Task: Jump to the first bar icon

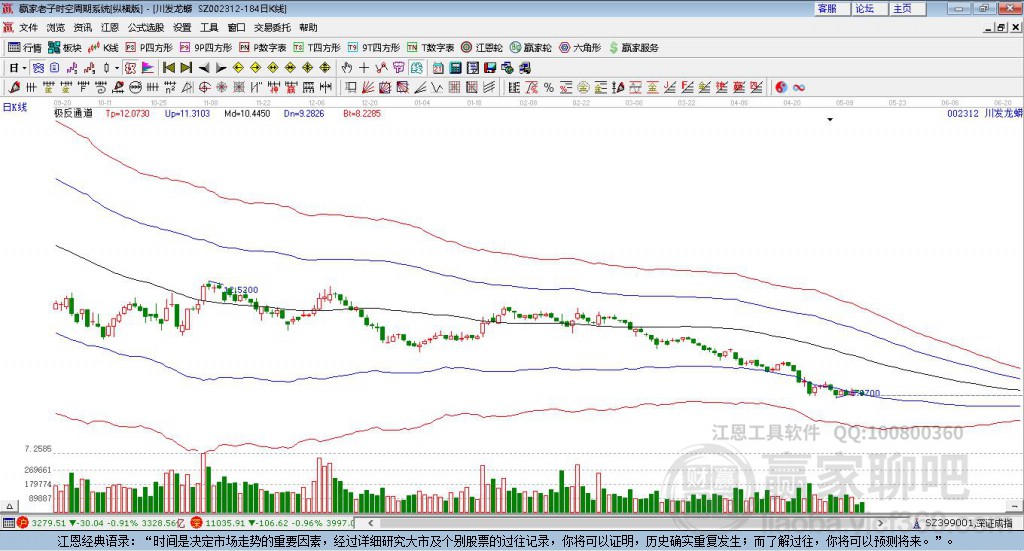Action: coord(168,68)
